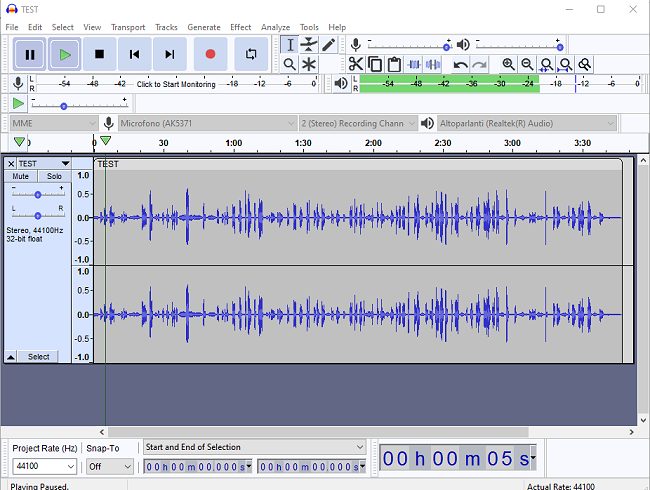Click the playback volume slider handle

560,47
